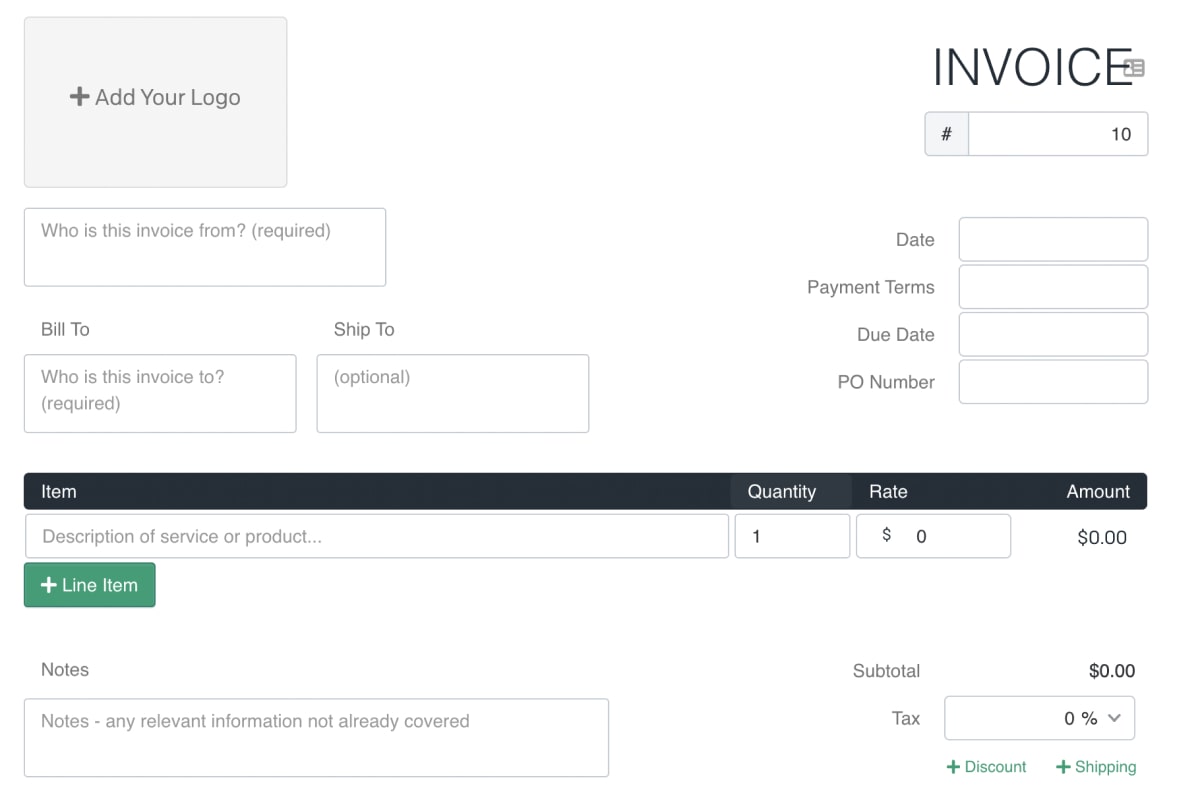Click the address book icon beside INVOICE title
This screenshot has height=800, width=1200.
coord(1134,68)
